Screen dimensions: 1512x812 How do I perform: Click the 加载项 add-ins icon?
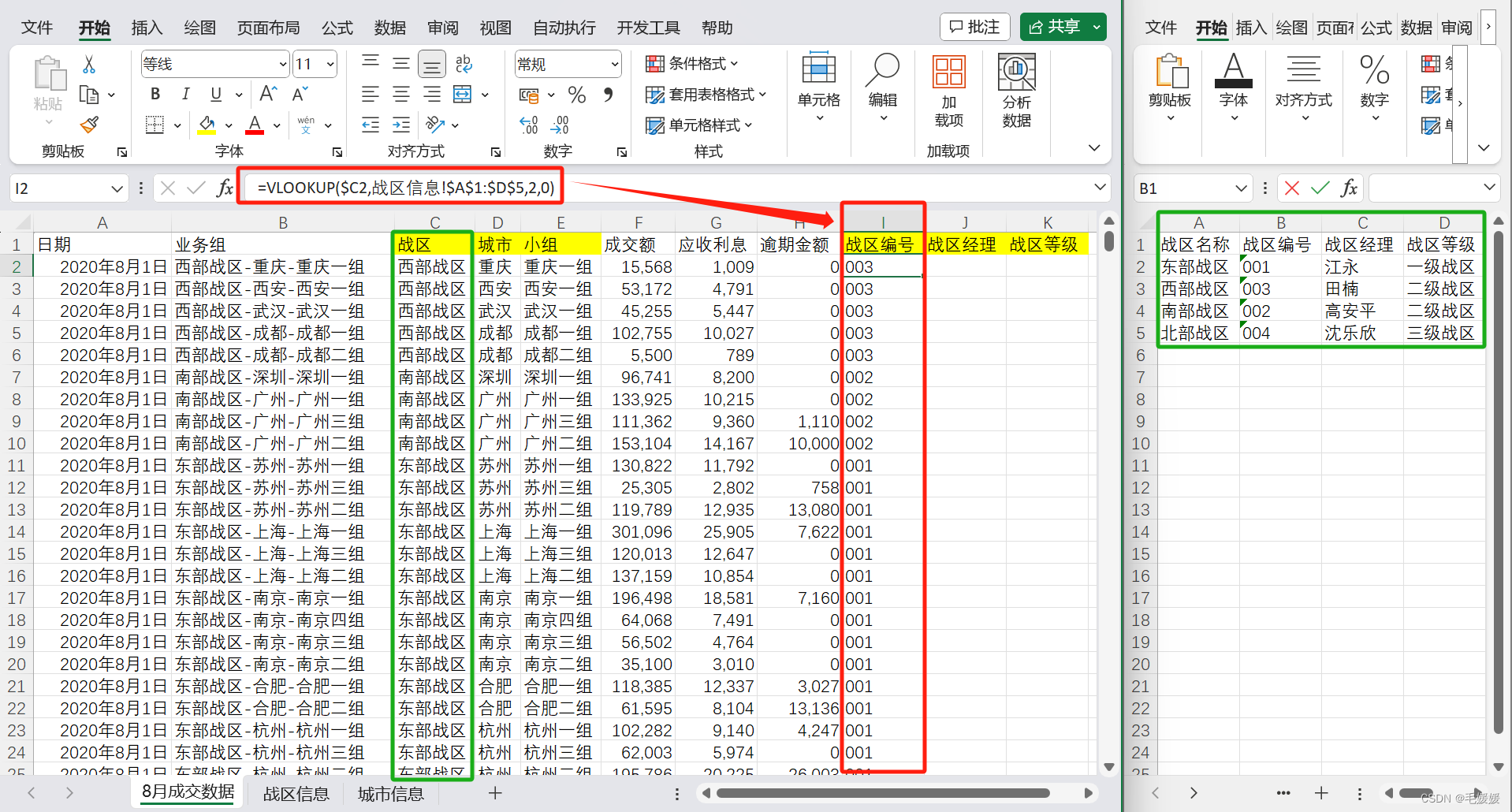pos(949,91)
